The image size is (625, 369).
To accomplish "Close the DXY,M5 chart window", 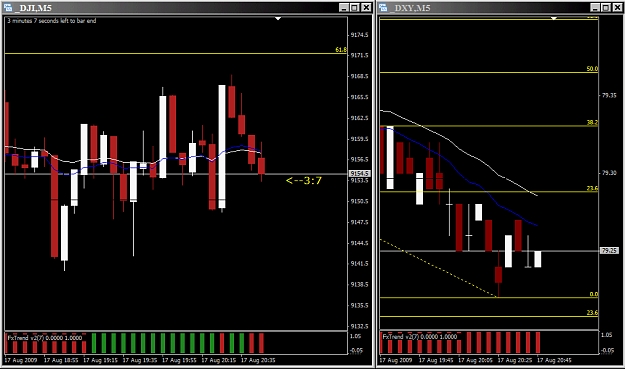I will click(617, 8).
